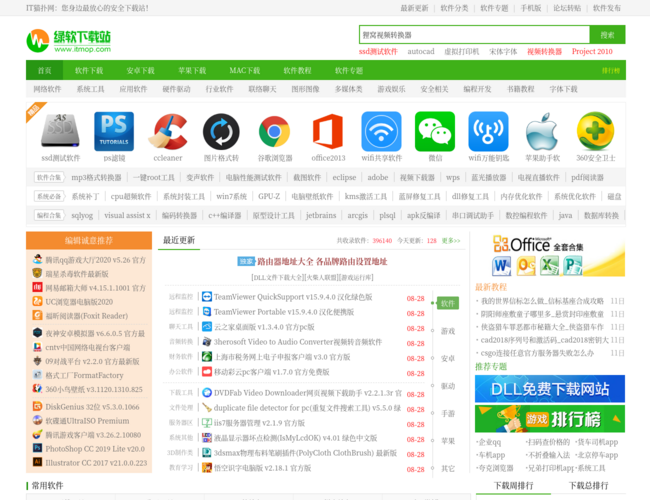Image resolution: width=650 pixels, height=500 pixels.
Task: Click the 图片格式转 converter icon
Action: pos(221,131)
